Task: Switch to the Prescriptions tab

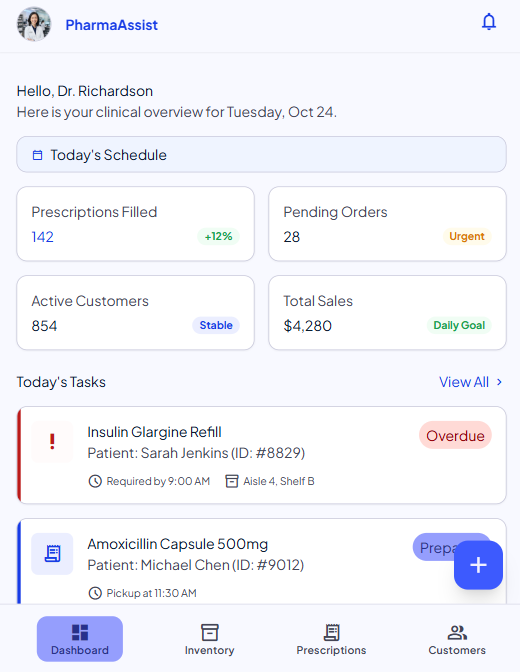Action: (331, 639)
